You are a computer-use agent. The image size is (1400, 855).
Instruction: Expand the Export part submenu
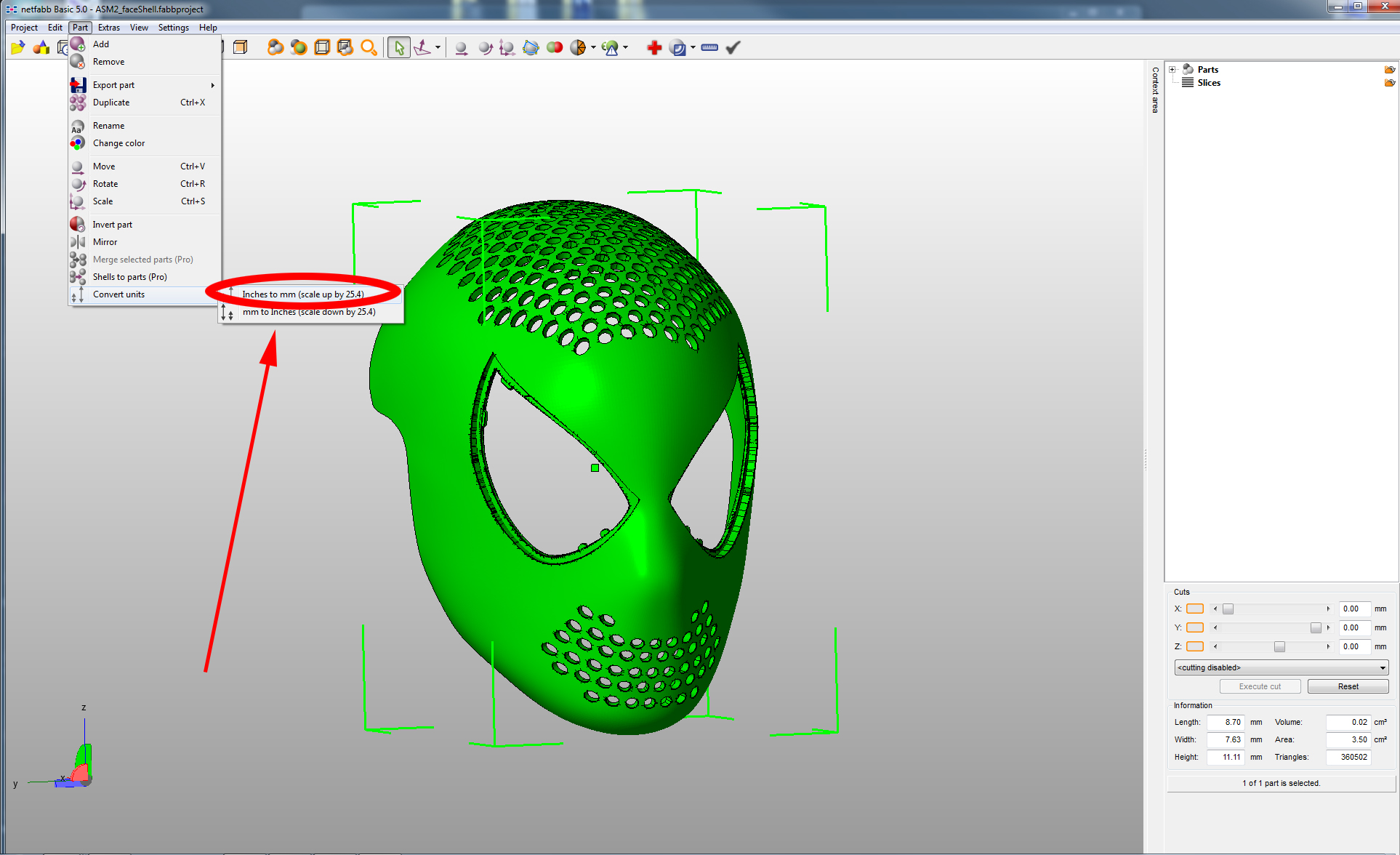pyautogui.click(x=145, y=85)
